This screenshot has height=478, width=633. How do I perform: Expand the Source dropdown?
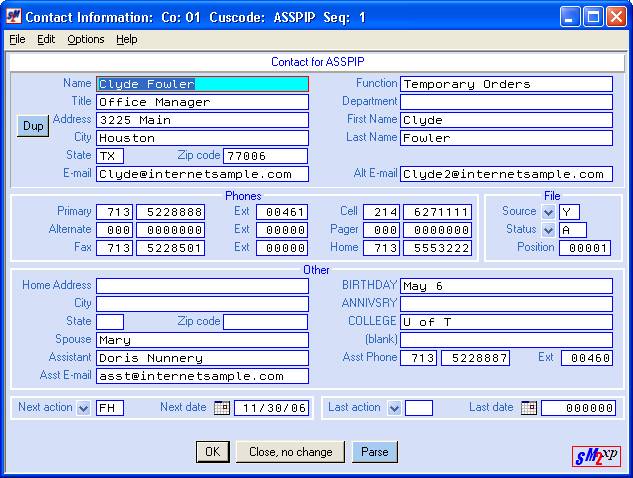click(548, 212)
